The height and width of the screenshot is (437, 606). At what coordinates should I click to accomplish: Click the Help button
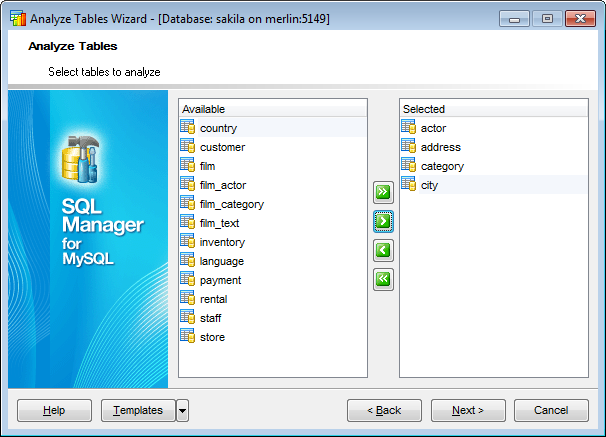[54, 410]
